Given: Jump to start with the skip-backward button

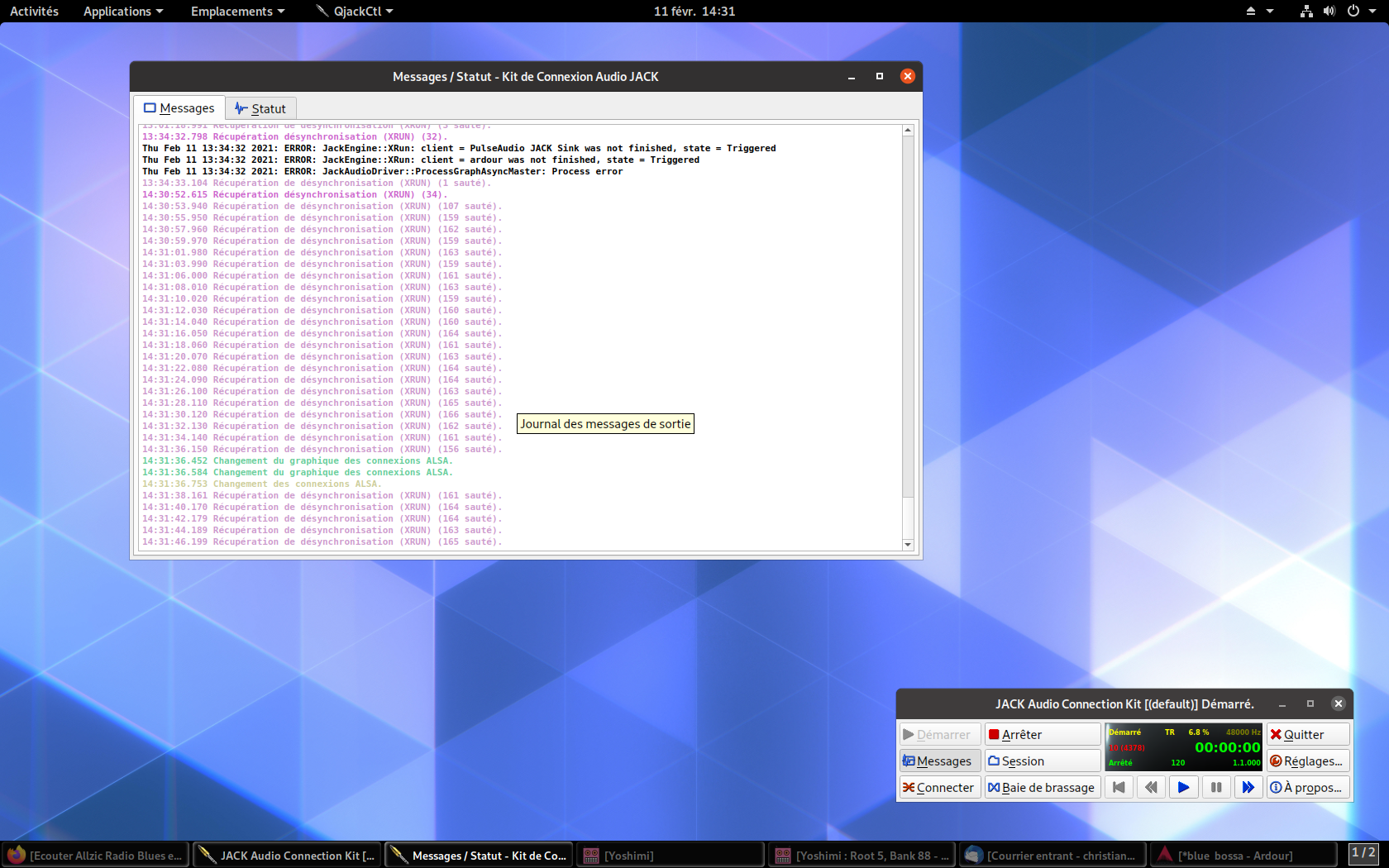Looking at the screenshot, I should [x=1119, y=788].
